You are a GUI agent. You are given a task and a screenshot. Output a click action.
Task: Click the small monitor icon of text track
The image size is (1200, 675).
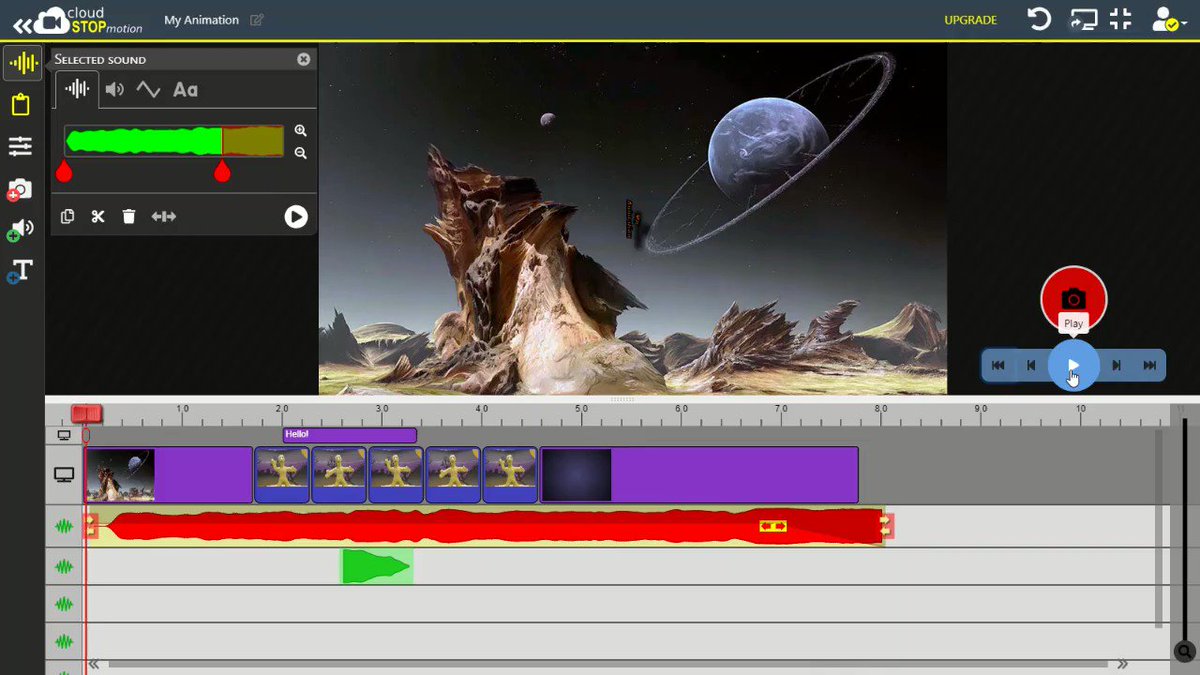click(x=64, y=435)
